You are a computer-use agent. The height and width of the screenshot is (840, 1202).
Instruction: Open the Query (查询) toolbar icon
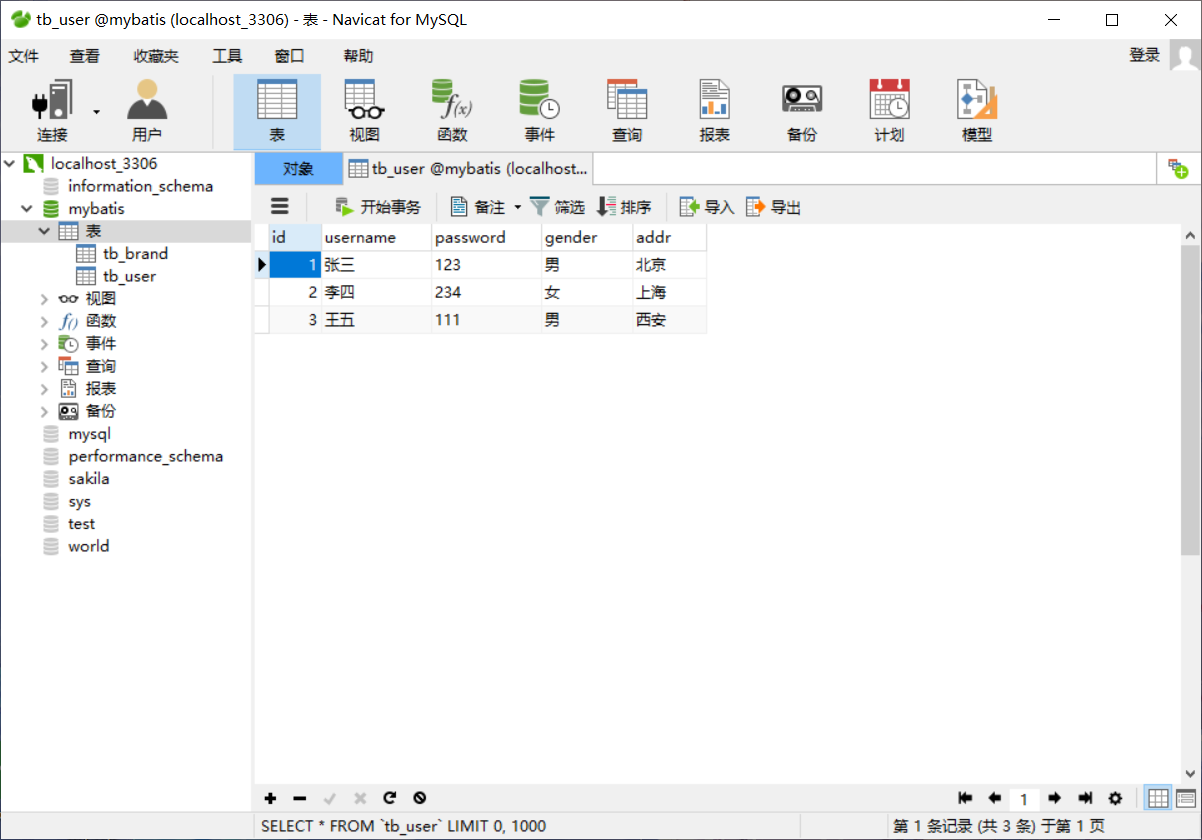tap(627, 111)
